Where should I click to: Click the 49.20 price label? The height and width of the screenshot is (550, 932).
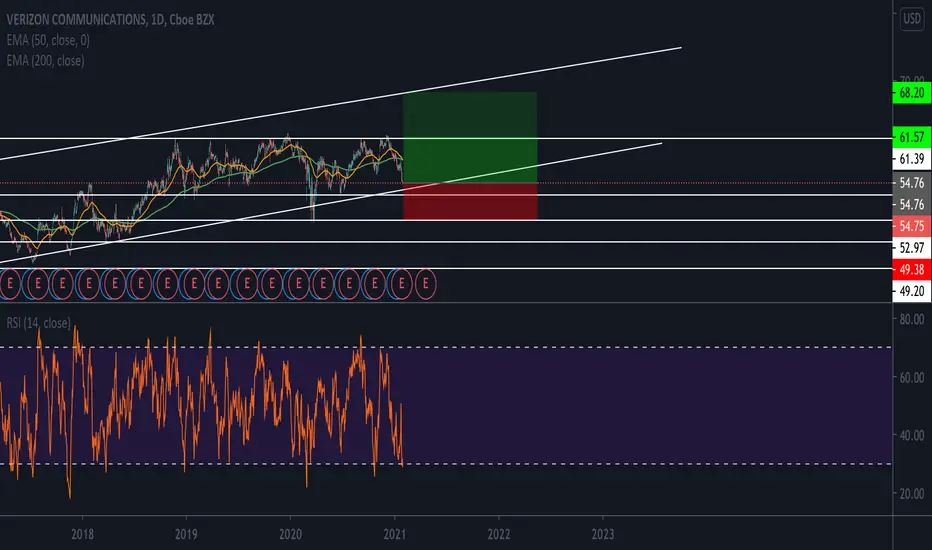pos(912,291)
